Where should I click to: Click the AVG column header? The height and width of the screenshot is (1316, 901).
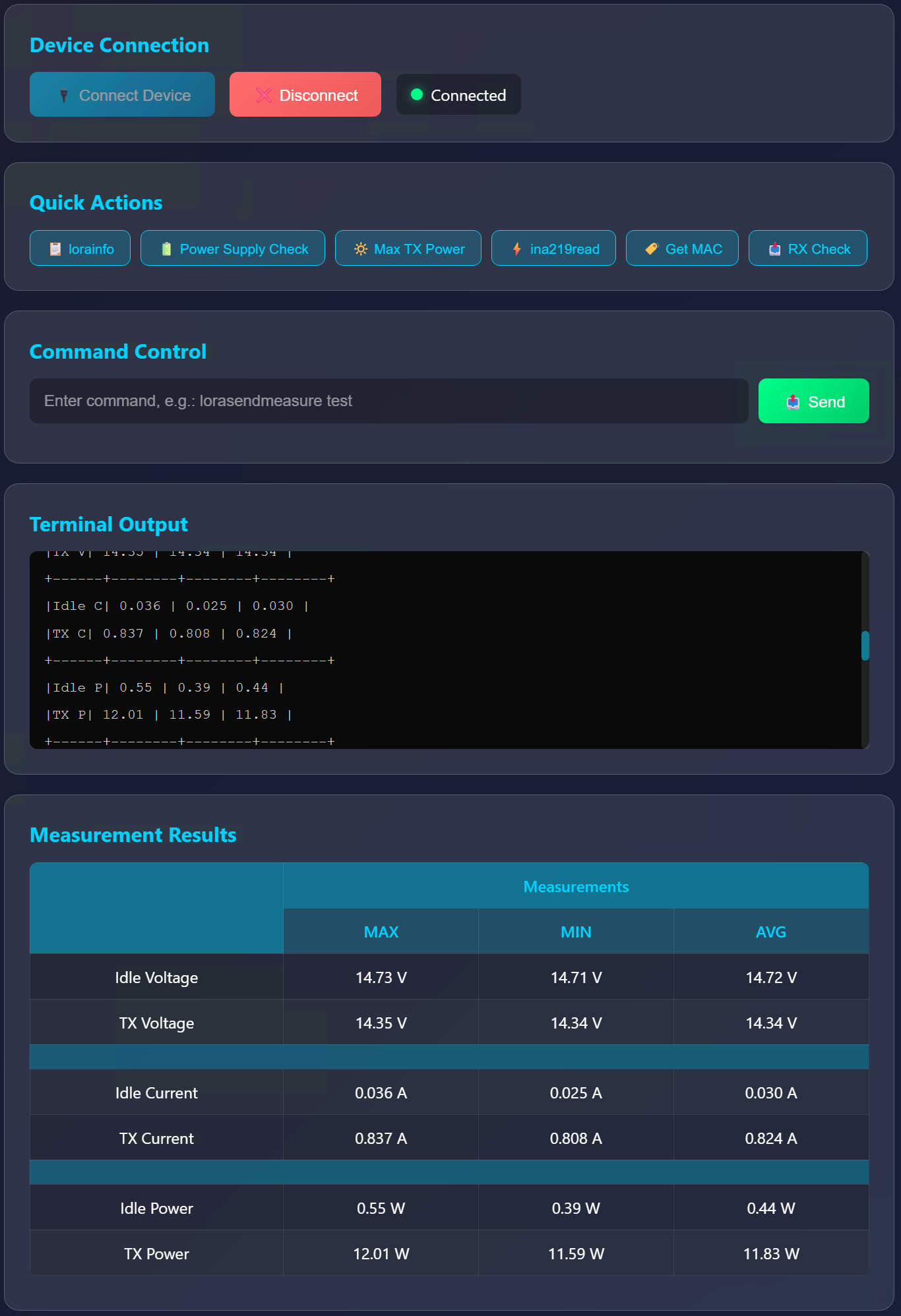(771, 932)
